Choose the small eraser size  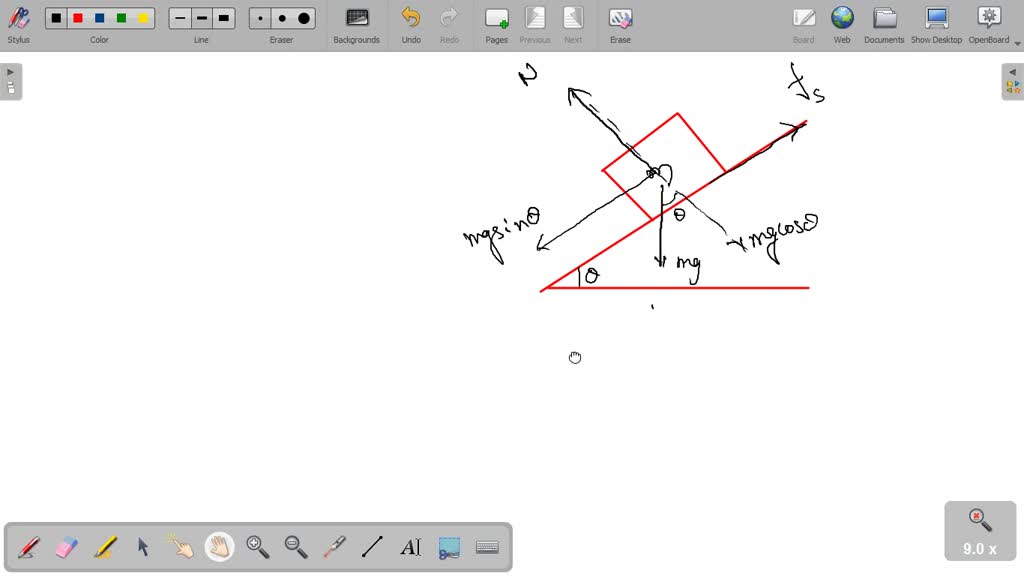[x=260, y=18]
